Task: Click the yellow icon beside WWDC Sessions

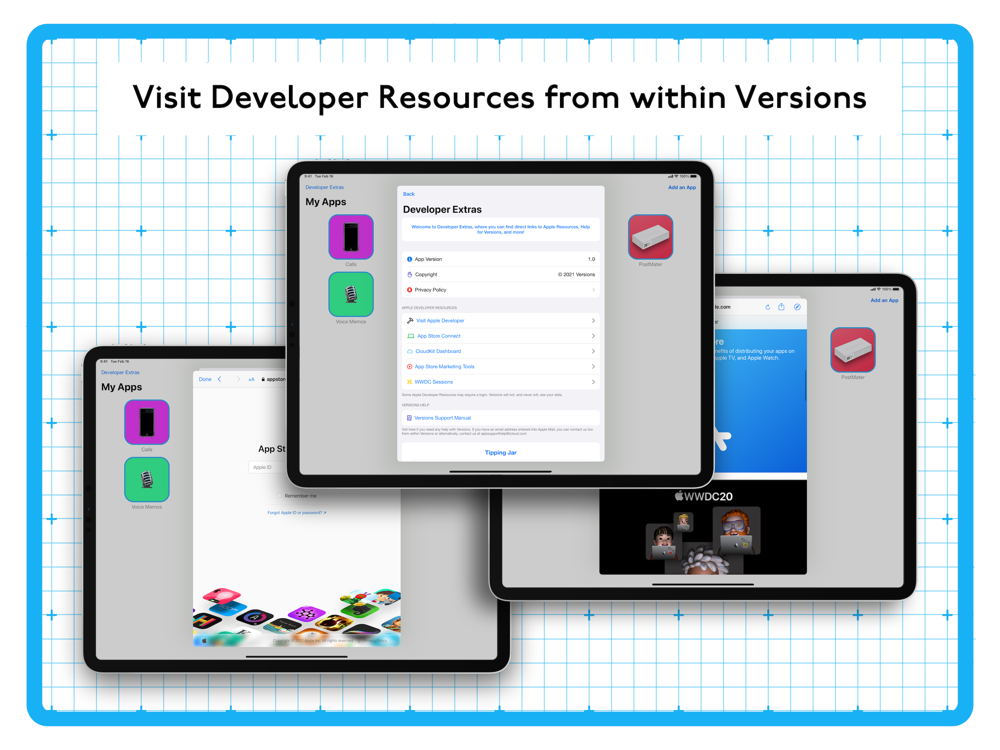Action: pos(409,382)
